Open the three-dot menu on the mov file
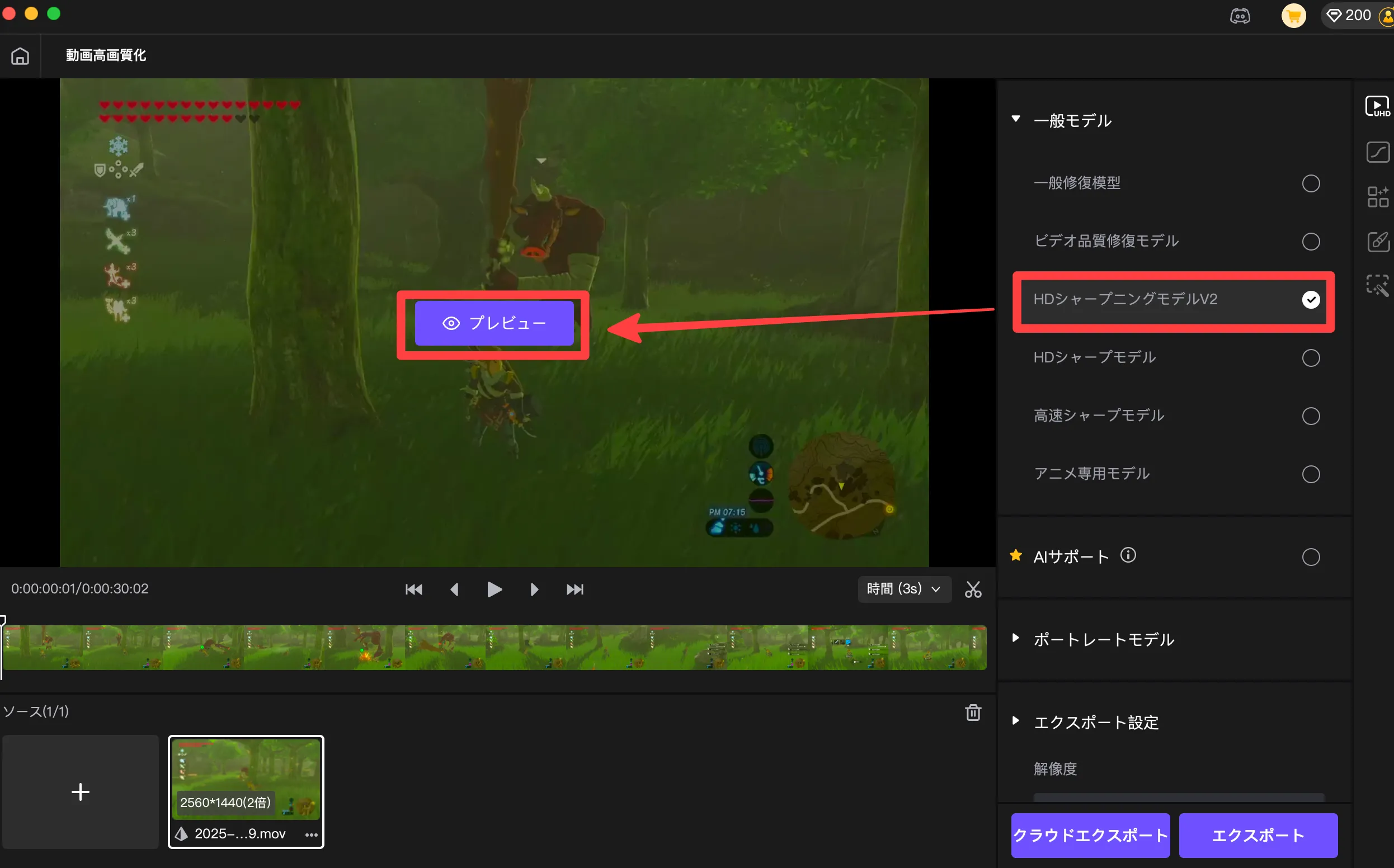The height and width of the screenshot is (868, 1394). (311, 834)
